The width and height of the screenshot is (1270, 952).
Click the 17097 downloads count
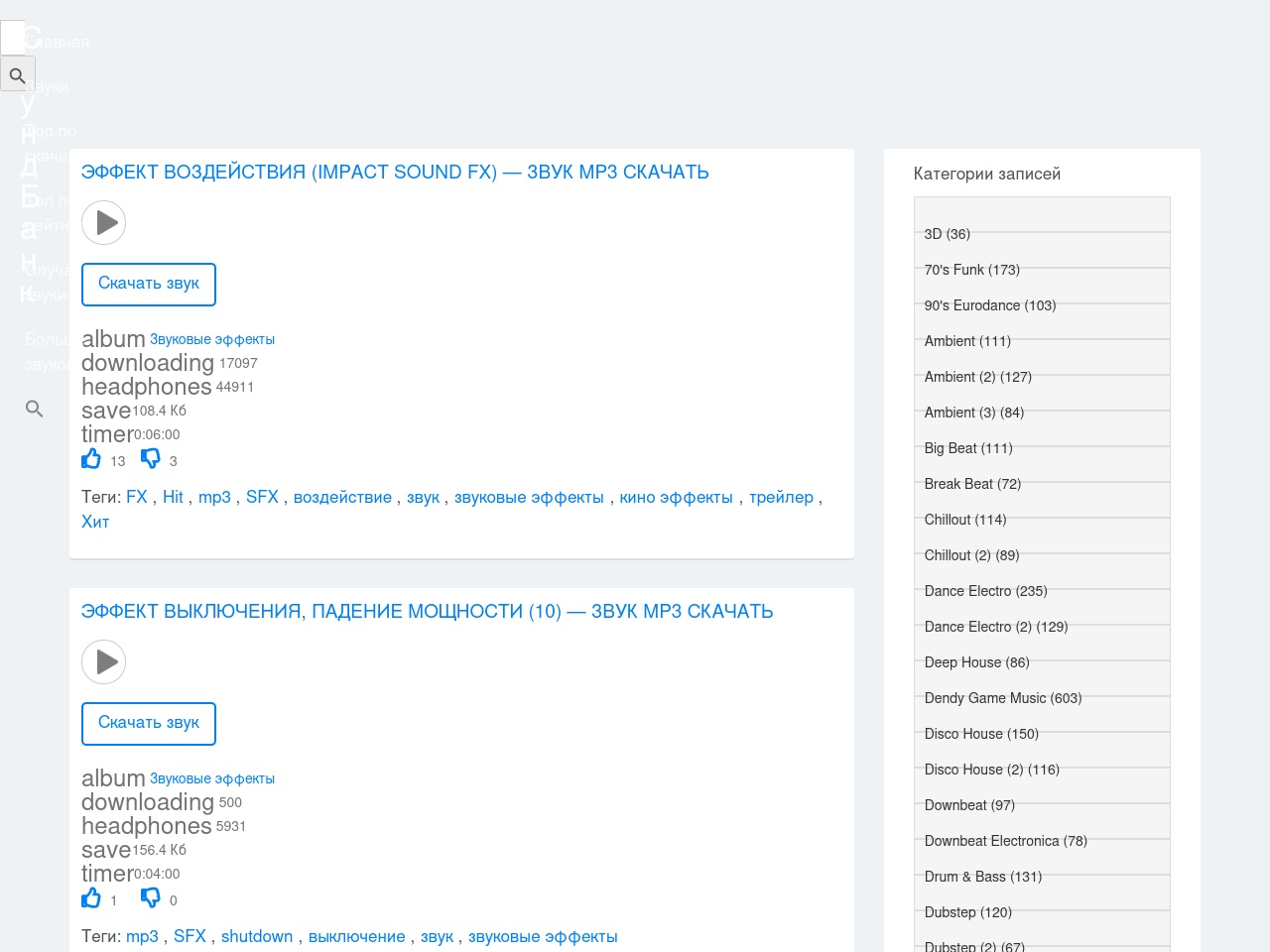[x=238, y=364]
